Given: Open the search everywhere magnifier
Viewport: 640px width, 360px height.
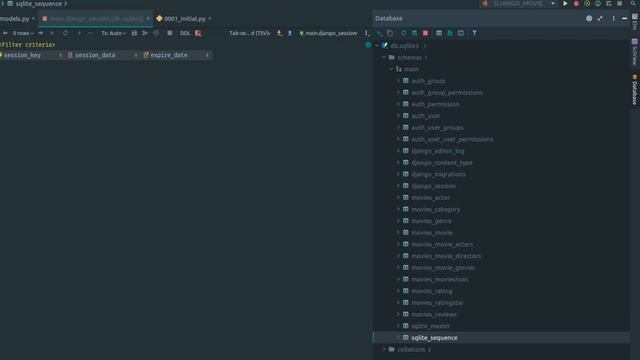Looking at the screenshot, I should (x=633, y=4).
